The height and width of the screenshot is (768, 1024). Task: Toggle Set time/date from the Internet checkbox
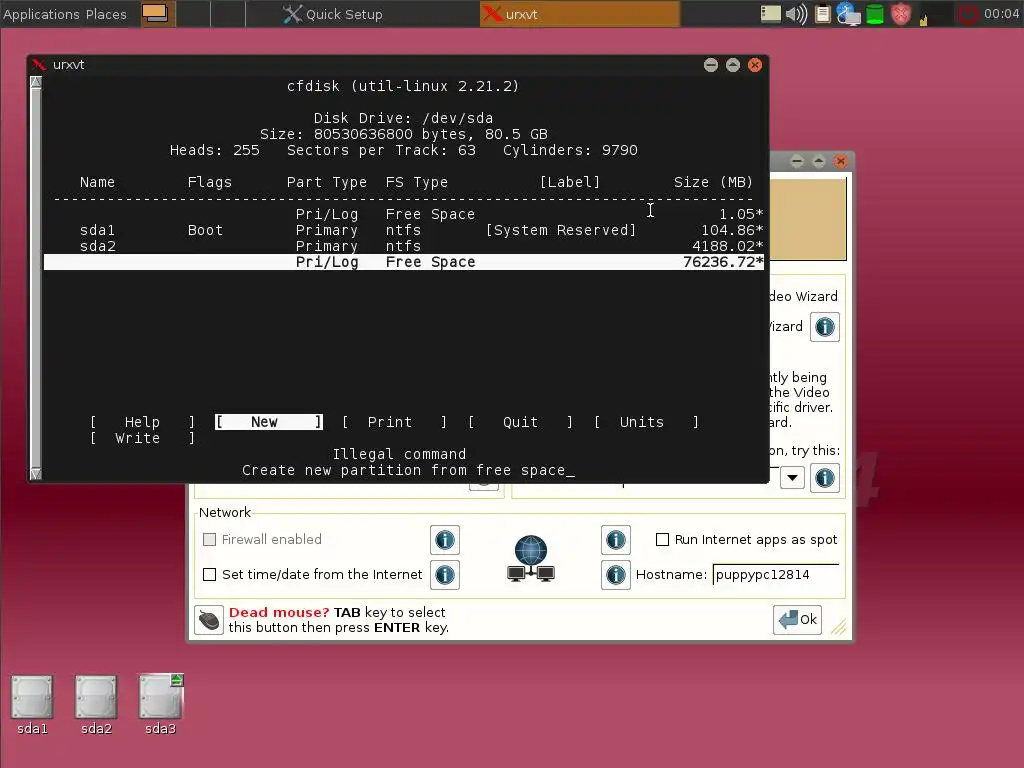pyautogui.click(x=210, y=575)
